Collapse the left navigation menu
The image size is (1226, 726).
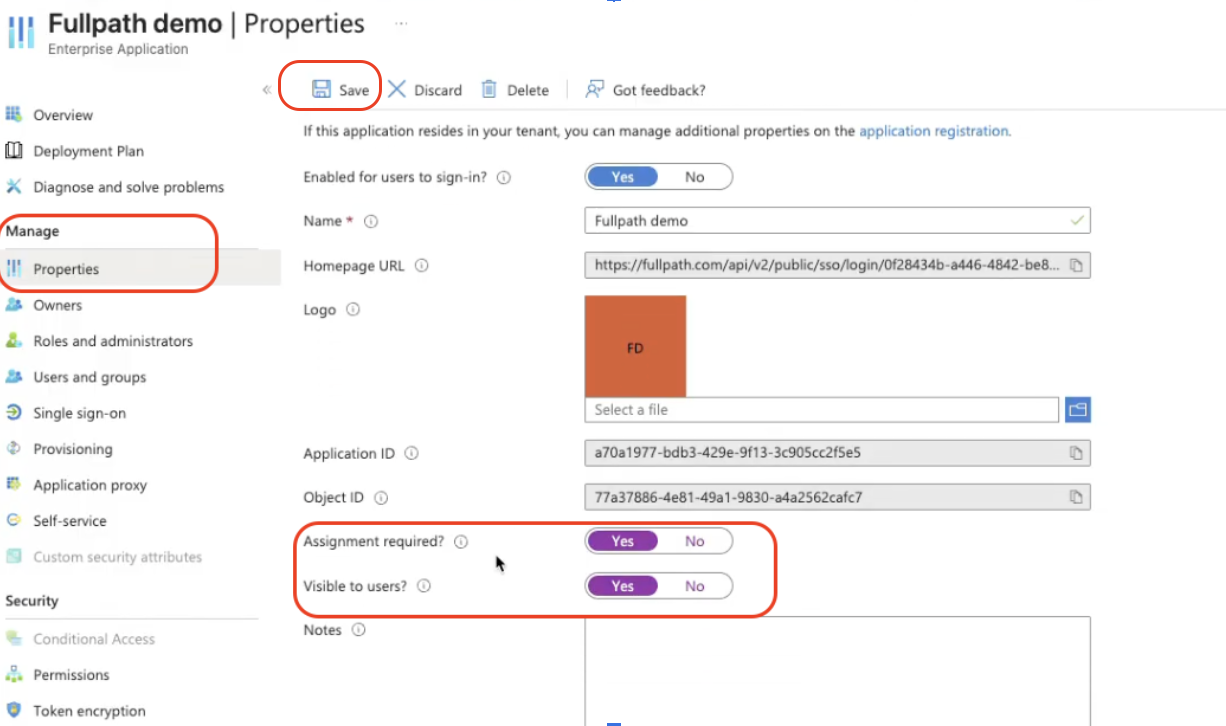tap(266, 89)
